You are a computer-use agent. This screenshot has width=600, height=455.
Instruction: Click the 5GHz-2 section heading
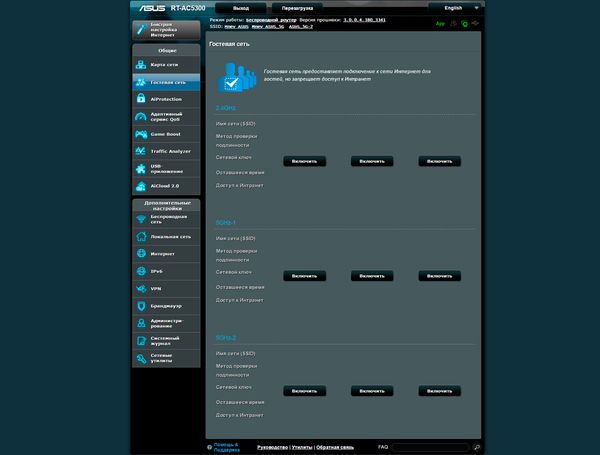click(226, 338)
